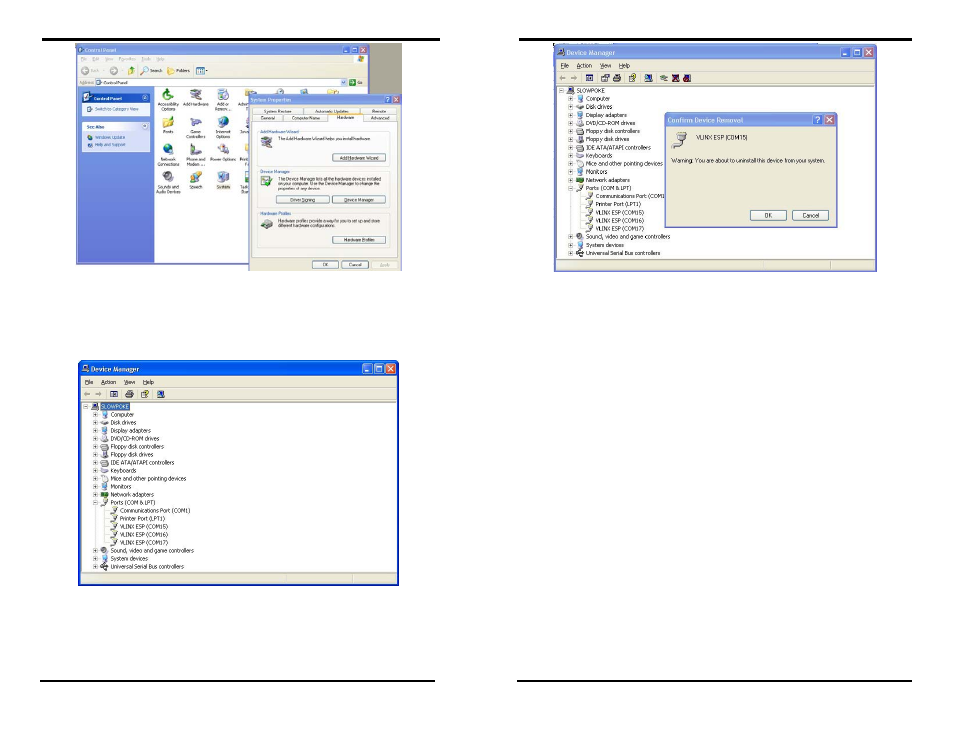Image resolution: width=954 pixels, height=737 pixels.
Task: Click the Up folder icon in Control Panel toolbar
Action: 131,71
